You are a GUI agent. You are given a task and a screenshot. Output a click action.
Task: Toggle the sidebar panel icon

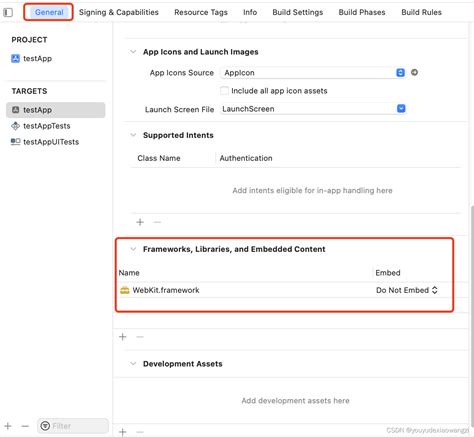coord(8,13)
